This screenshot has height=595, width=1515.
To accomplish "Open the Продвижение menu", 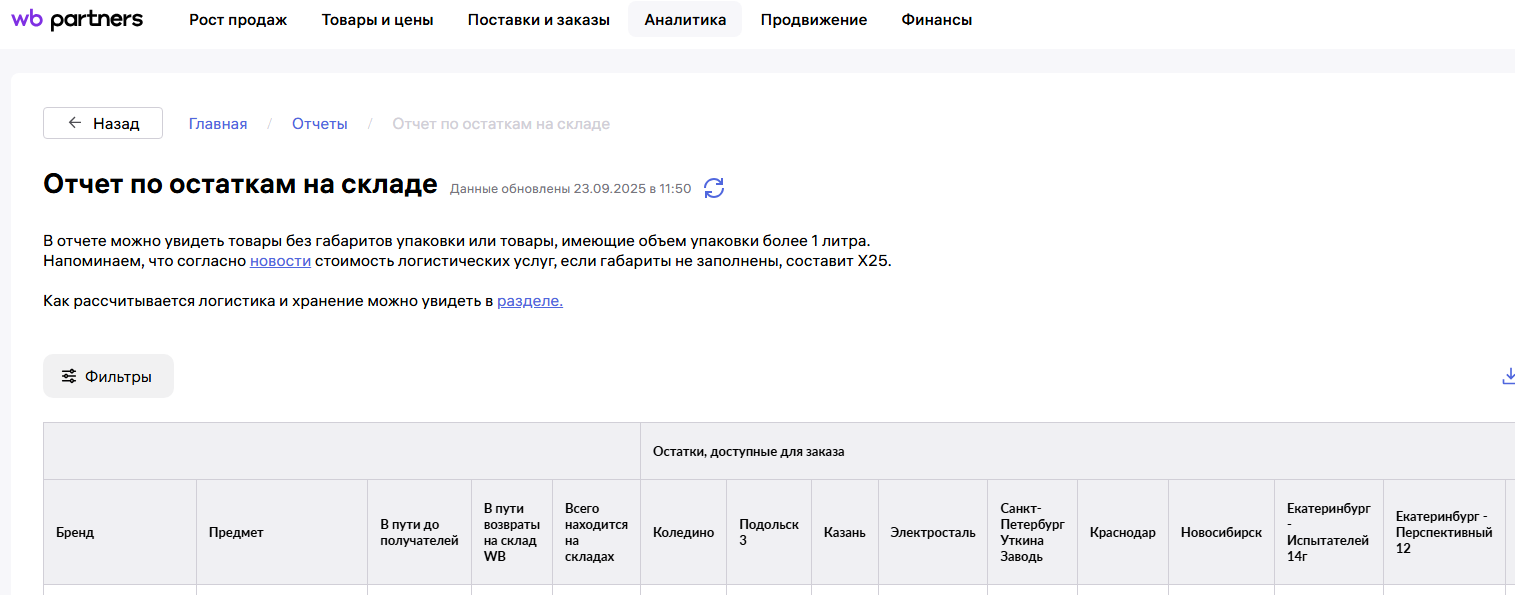I will 813,20.
